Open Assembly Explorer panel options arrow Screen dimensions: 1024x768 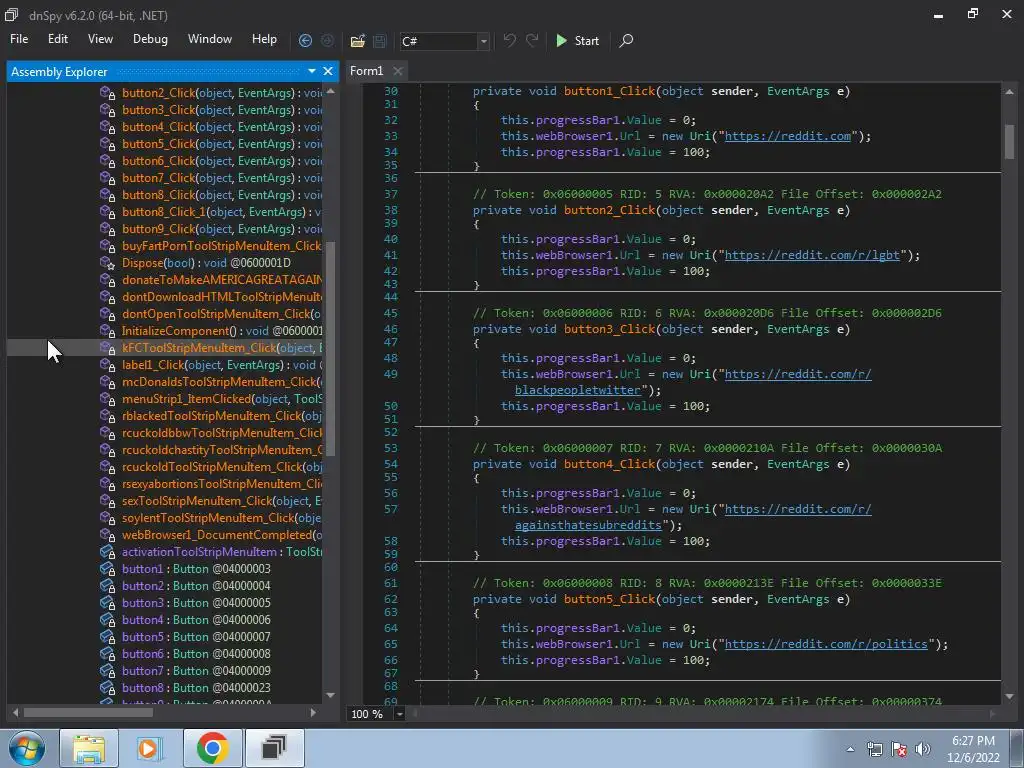coord(312,71)
